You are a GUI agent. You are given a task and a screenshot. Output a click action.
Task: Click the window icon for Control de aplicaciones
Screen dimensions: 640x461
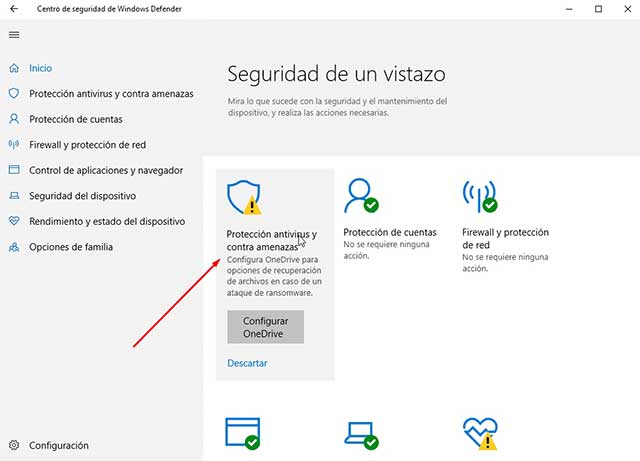[14, 169]
